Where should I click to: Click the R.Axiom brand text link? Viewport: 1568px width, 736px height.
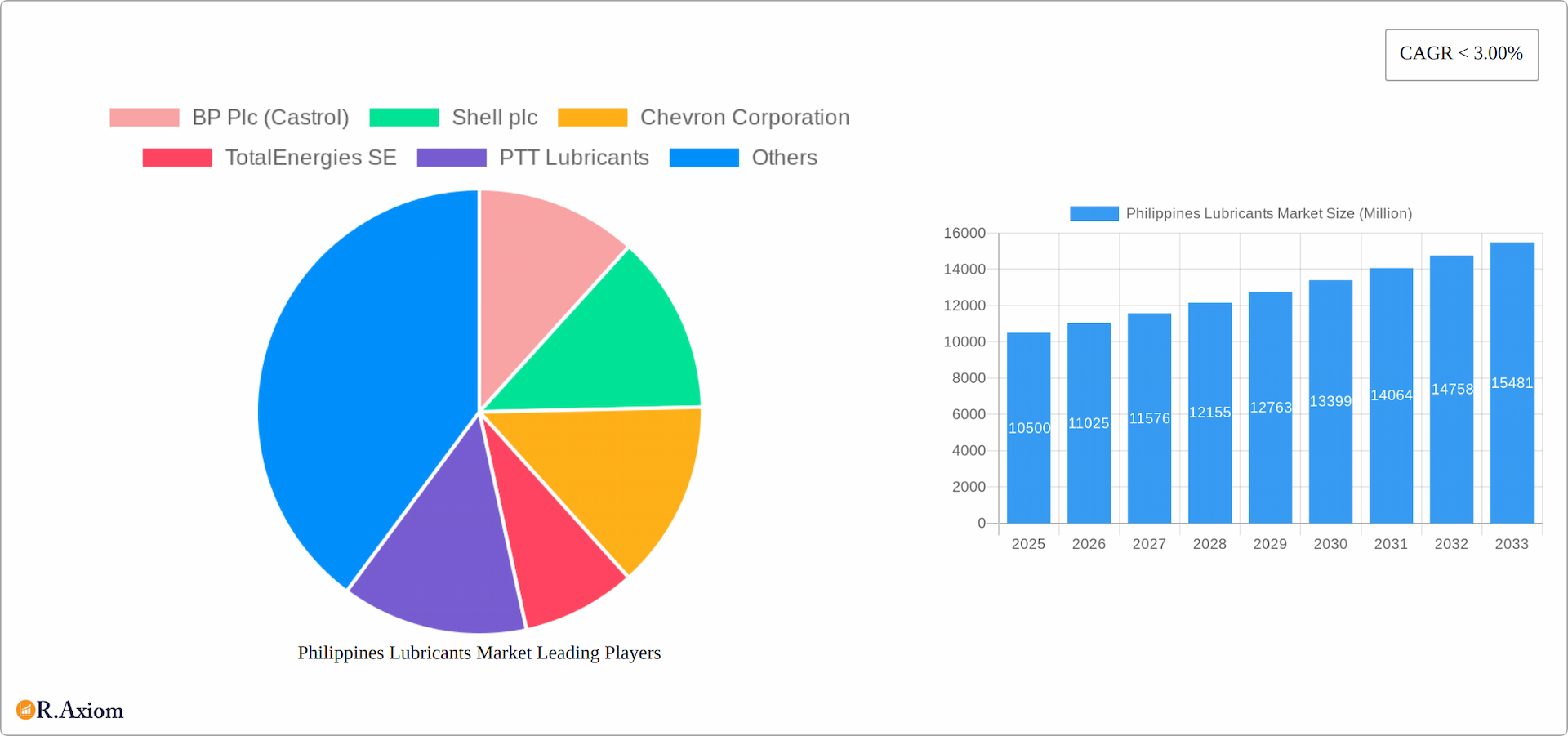[x=79, y=710]
